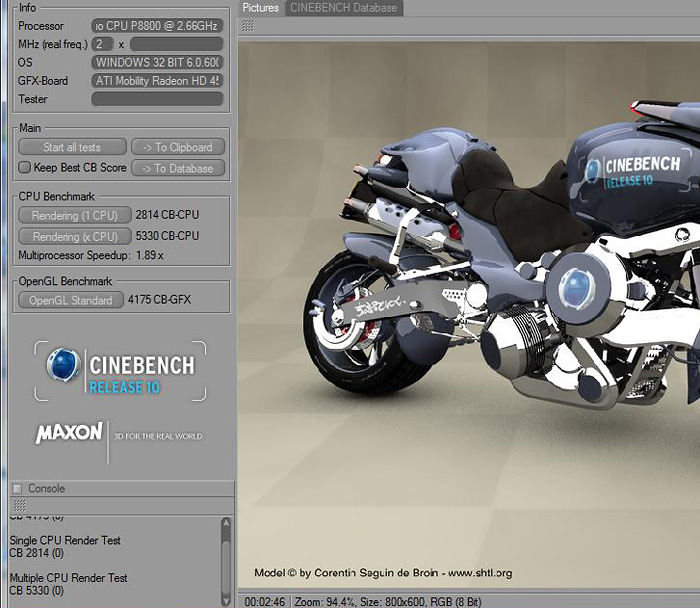Screen dimensions: 700x608
Task: Click the Zoom: 94.4% status bar entry
Action: (x=325, y=602)
